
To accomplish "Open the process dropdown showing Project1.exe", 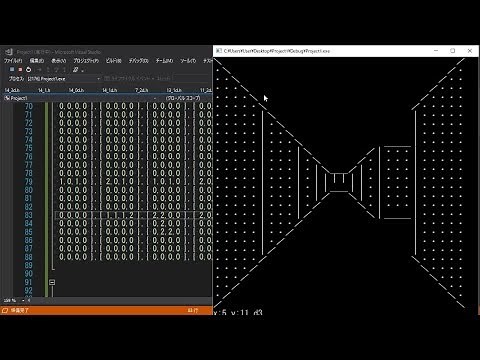I will pyautogui.click(x=64, y=79).
